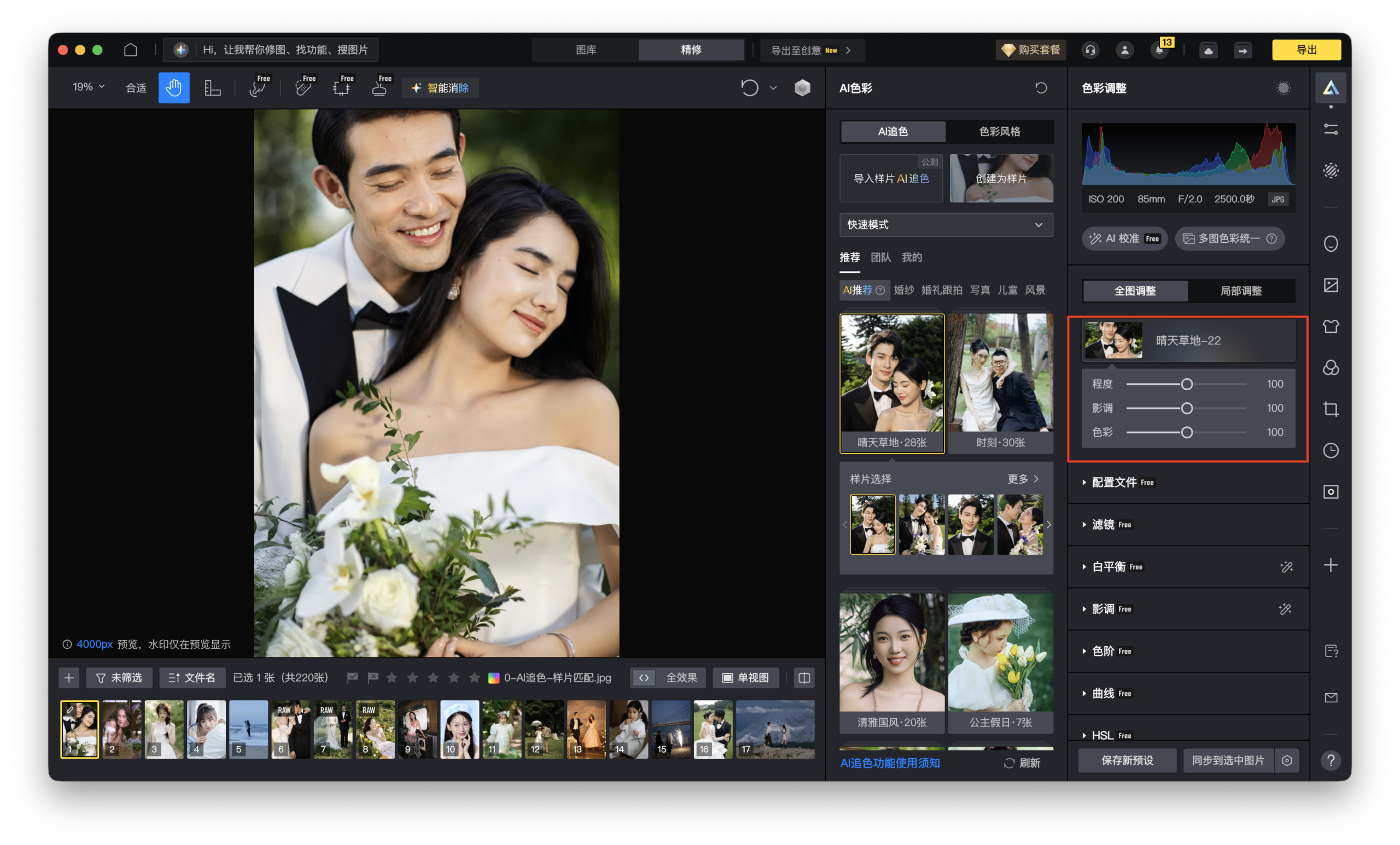Click the home icon in title bar
The width and height of the screenshot is (1400, 845).
(131, 50)
